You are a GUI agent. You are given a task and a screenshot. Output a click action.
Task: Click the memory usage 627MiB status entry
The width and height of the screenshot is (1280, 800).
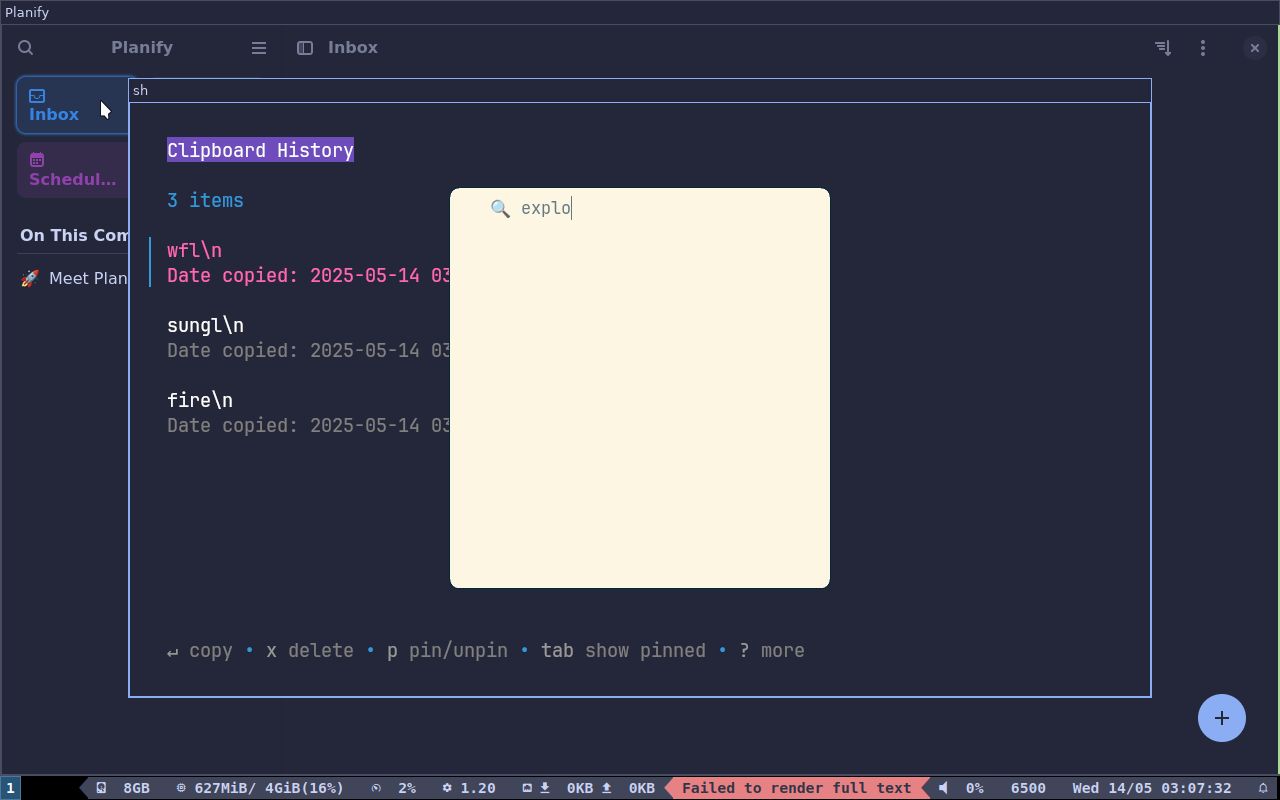(x=259, y=788)
